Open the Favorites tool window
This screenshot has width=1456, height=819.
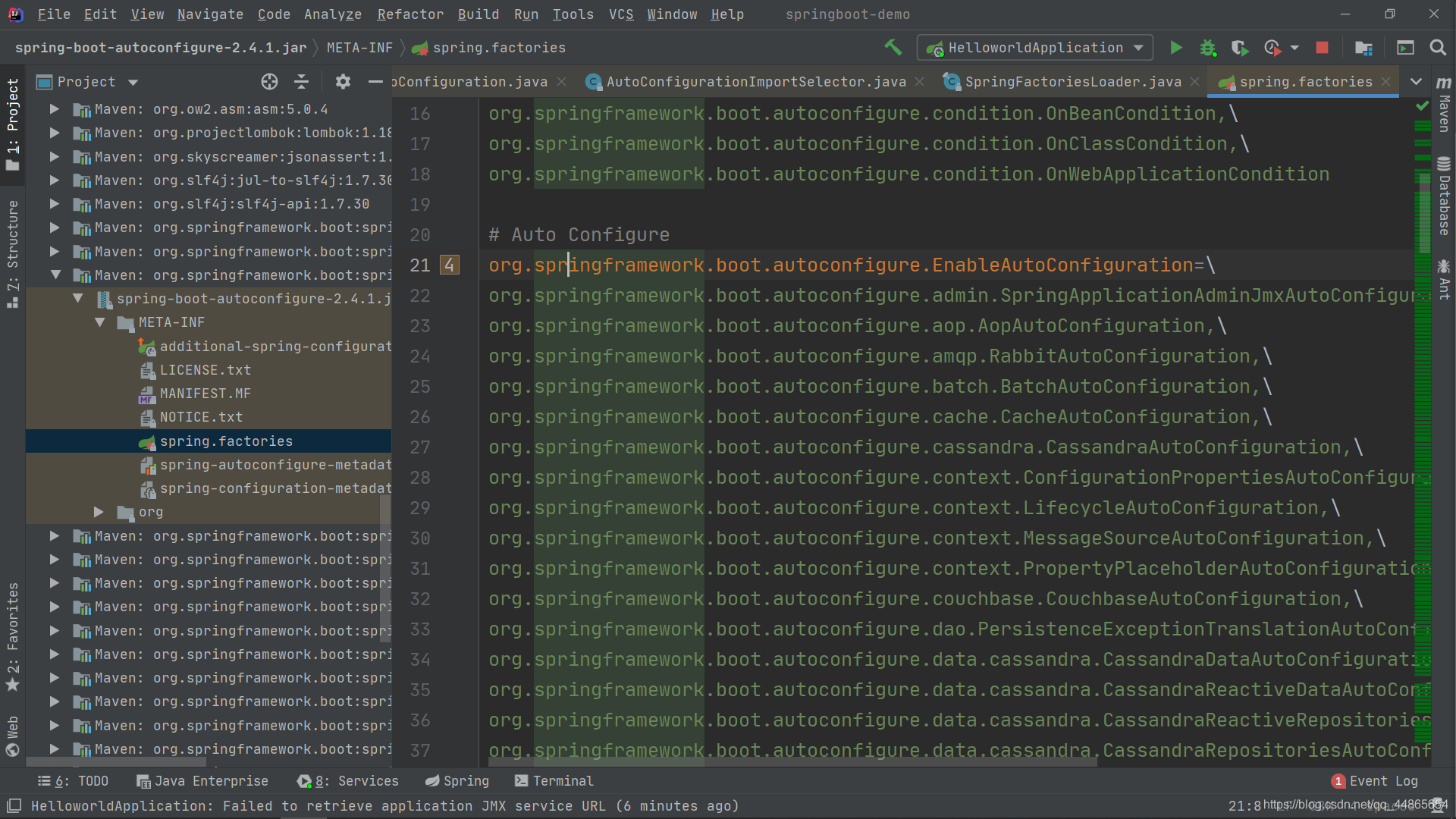click(x=12, y=637)
